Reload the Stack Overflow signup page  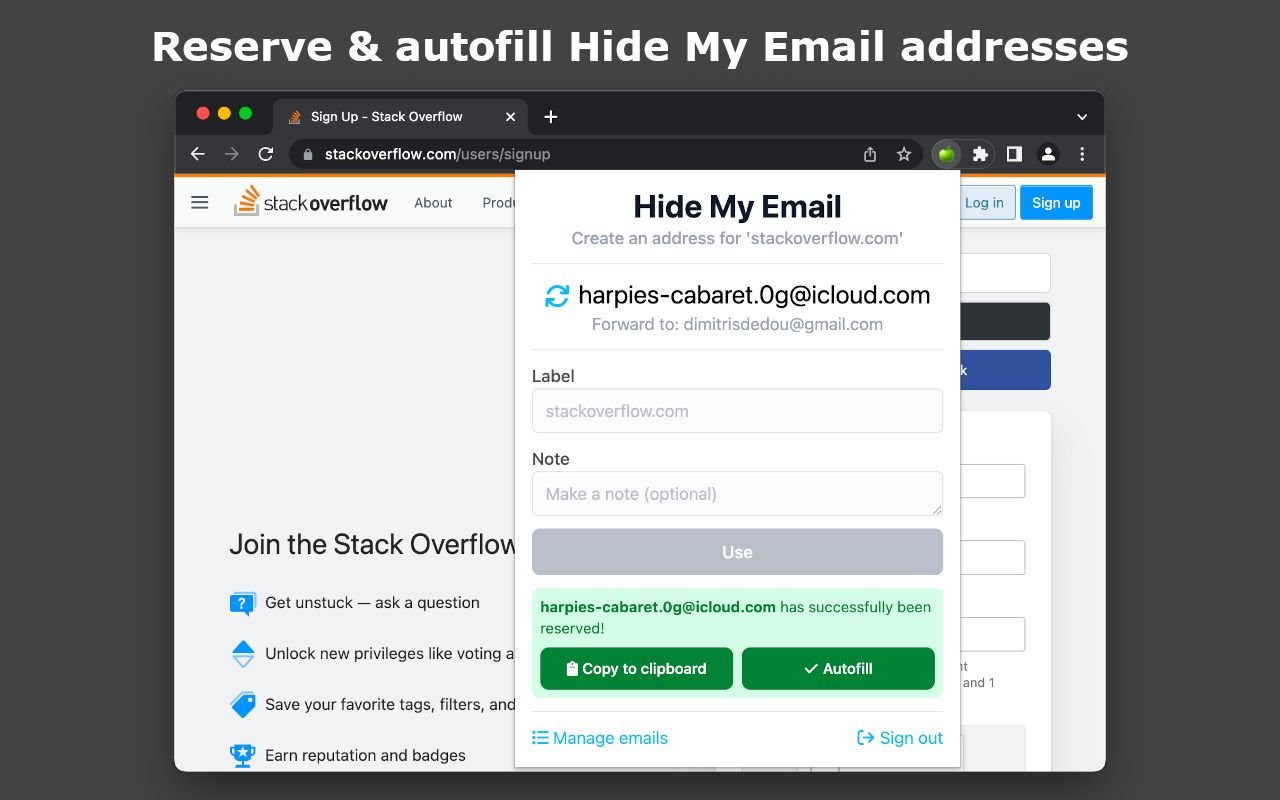coord(265,154)
